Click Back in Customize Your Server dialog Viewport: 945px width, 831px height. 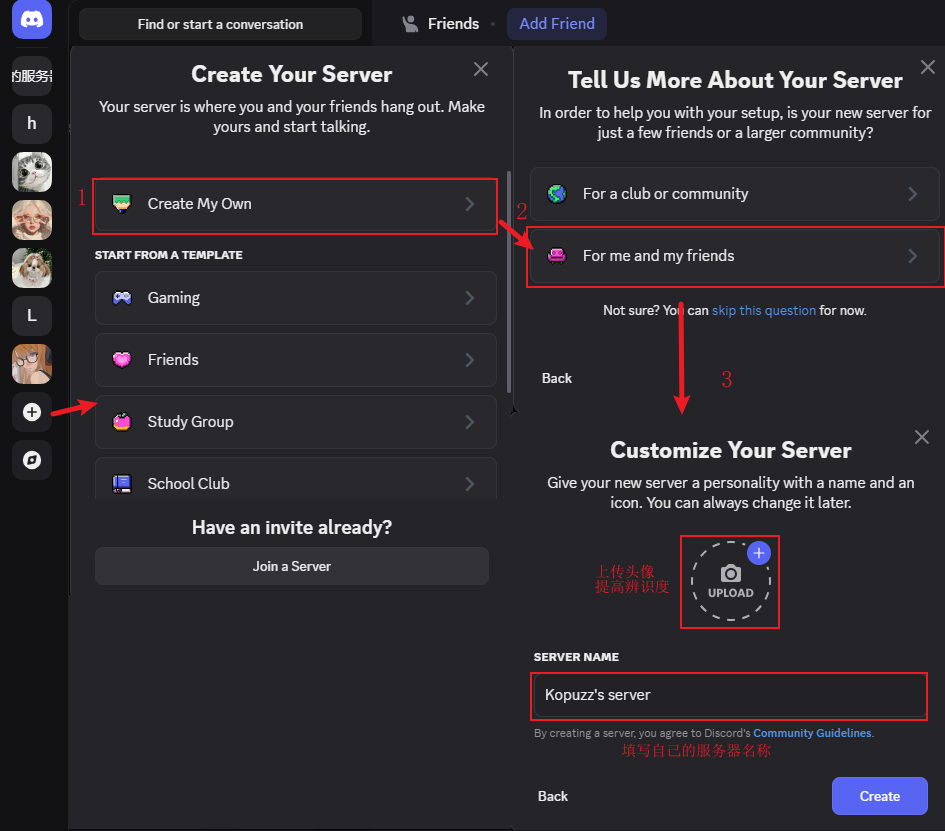(x=553, y=797)
